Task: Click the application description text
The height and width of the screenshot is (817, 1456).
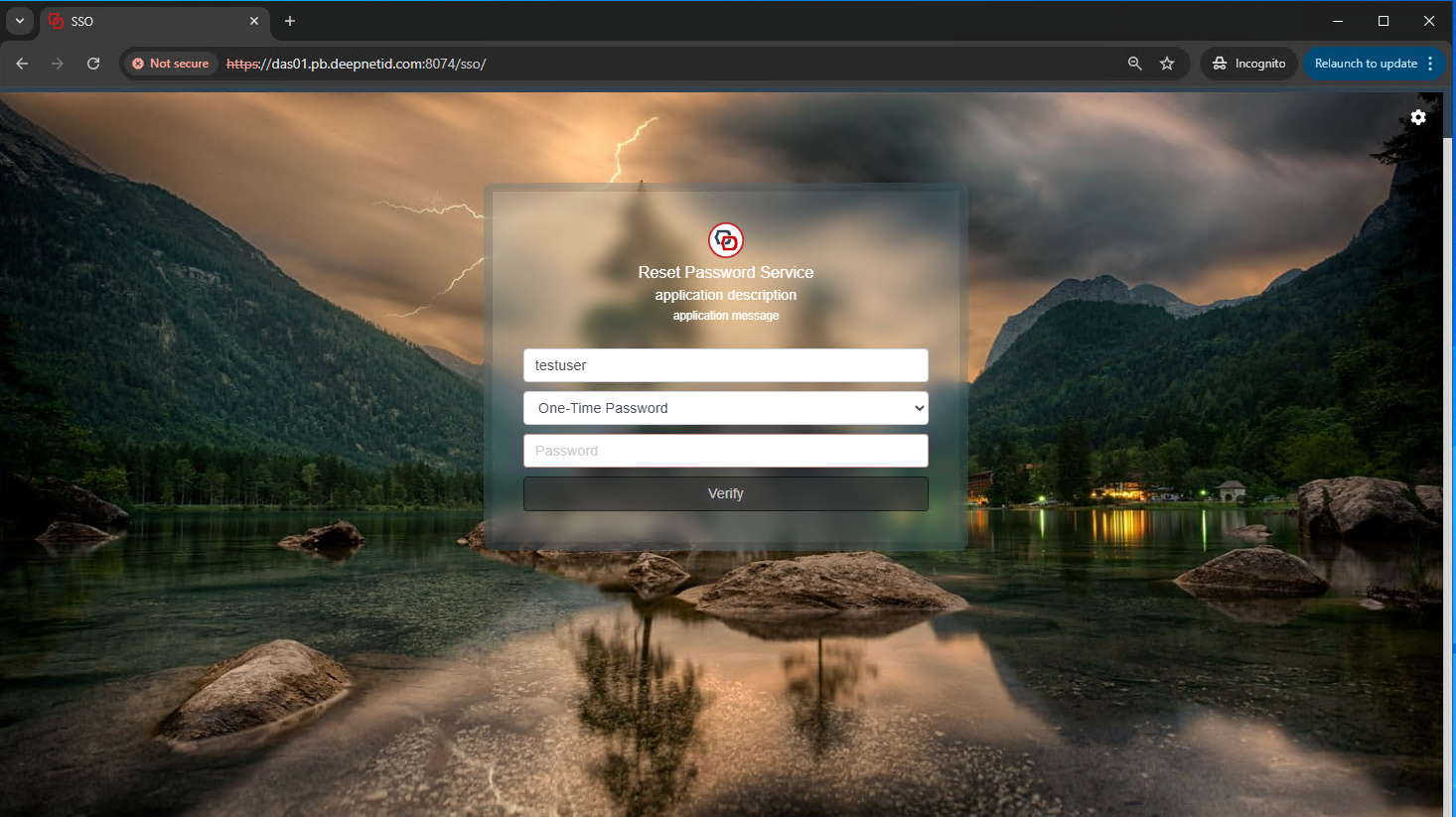Action: coord(726,295)
